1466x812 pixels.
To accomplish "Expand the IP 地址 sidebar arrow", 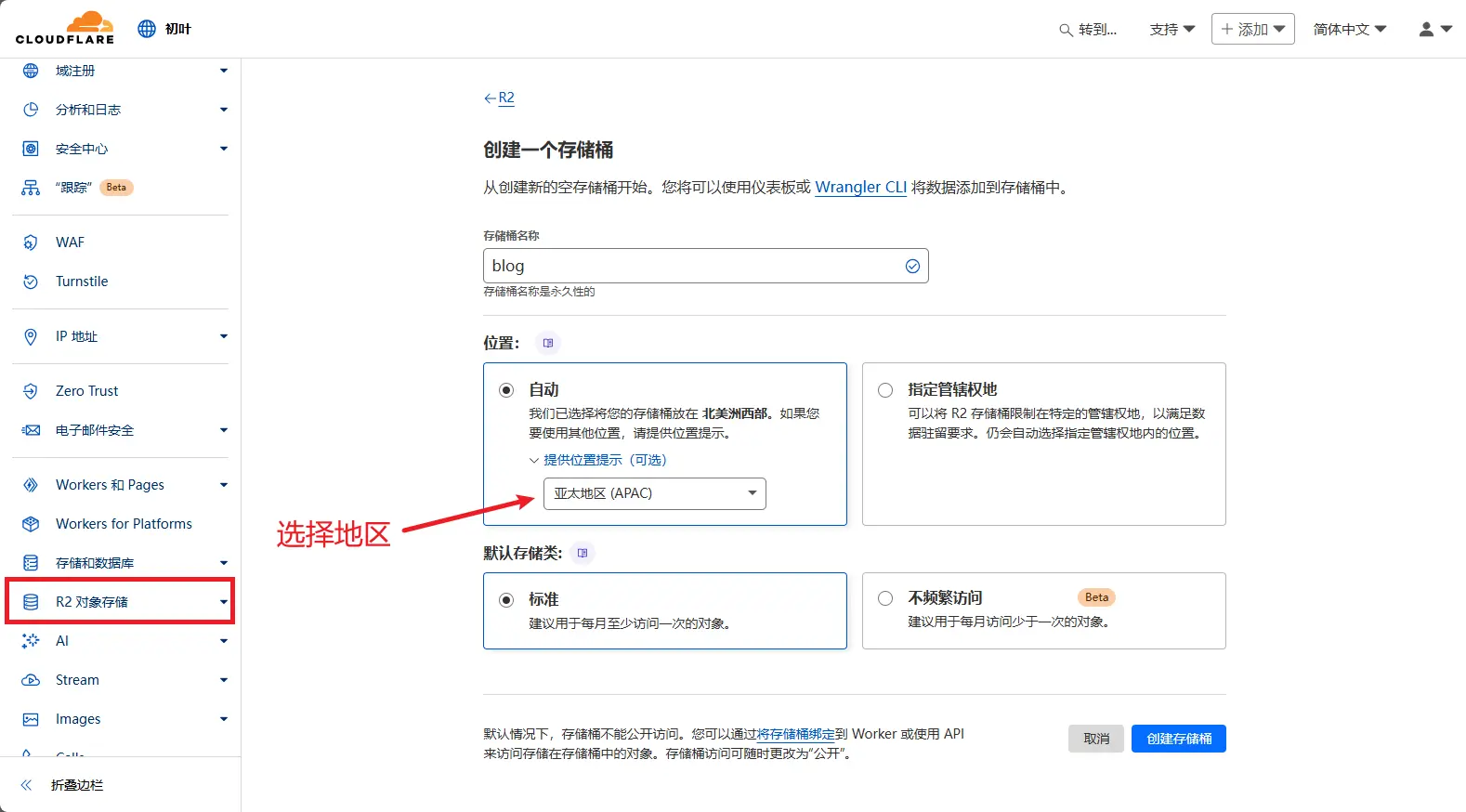I will coord(224,336).
